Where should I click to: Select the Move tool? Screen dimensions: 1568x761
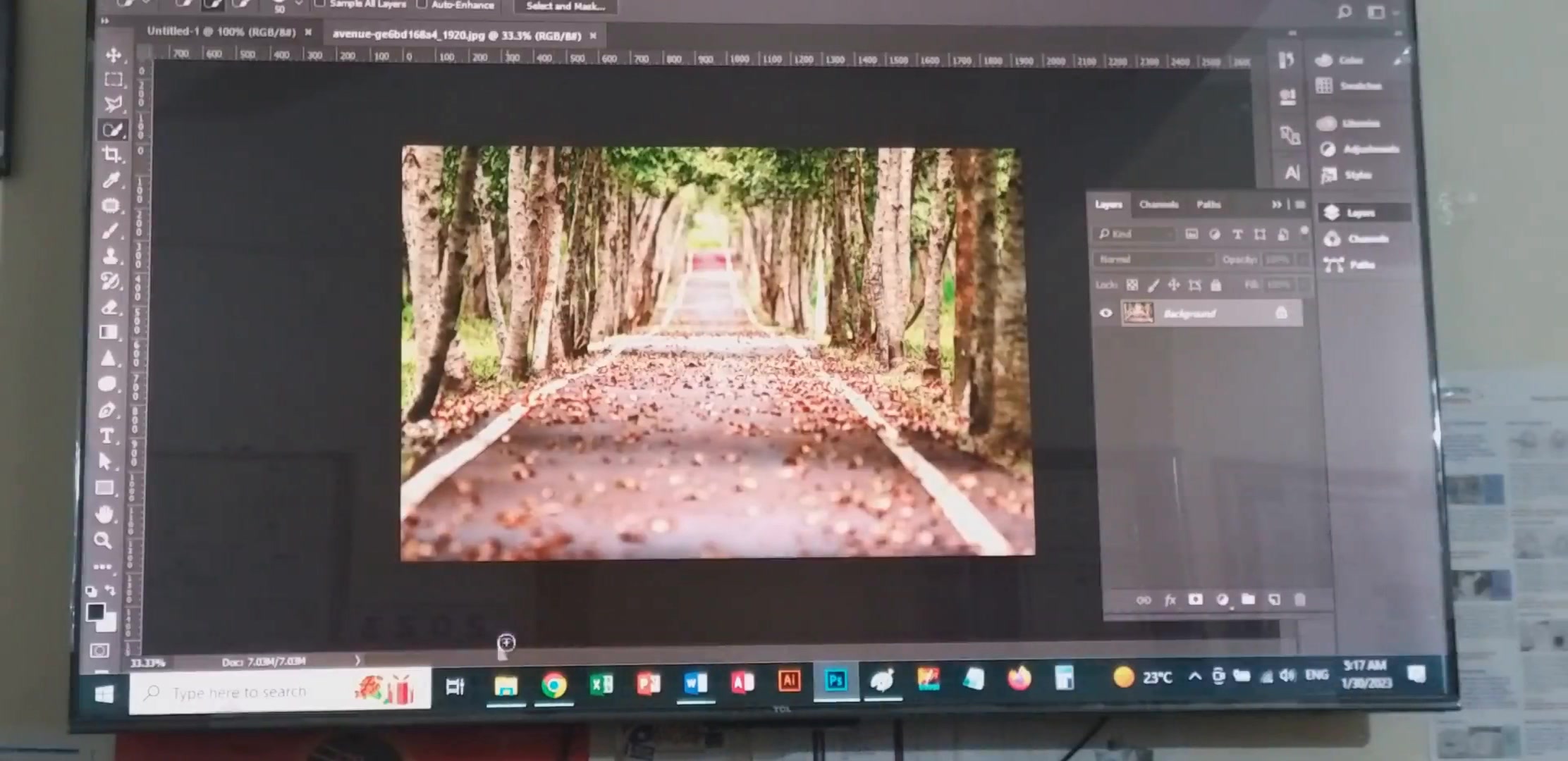(x=113, y=55)
